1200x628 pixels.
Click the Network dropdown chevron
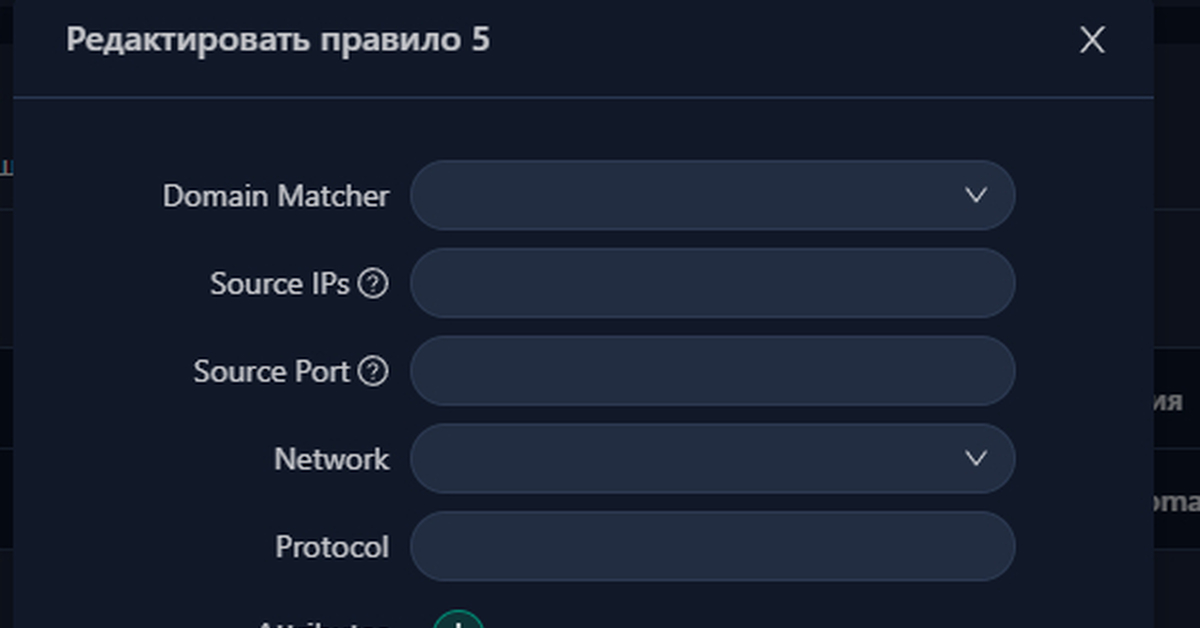(977, 459)
